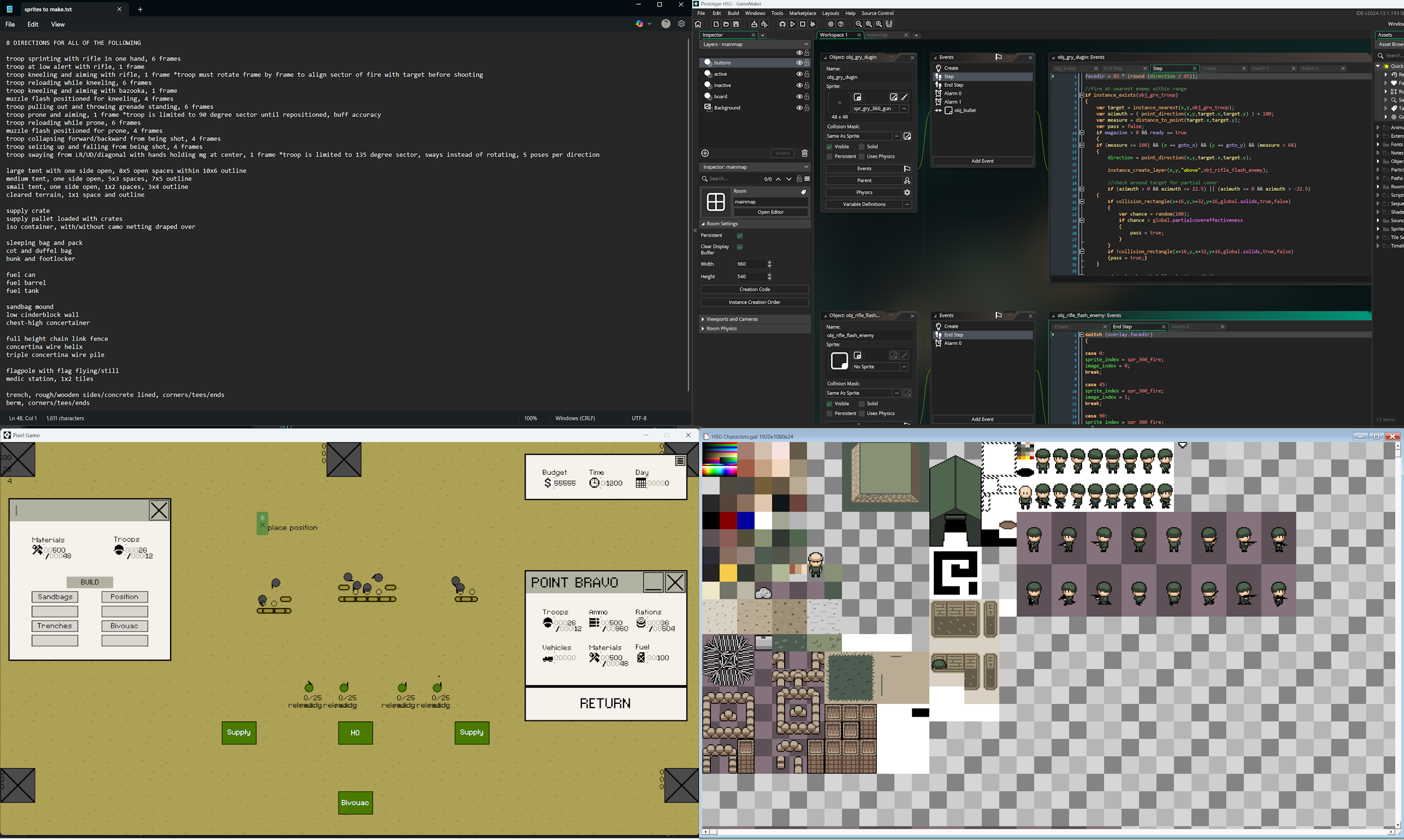
Task: Toggle visibility of buttons layer
Action: click(799, 63)
